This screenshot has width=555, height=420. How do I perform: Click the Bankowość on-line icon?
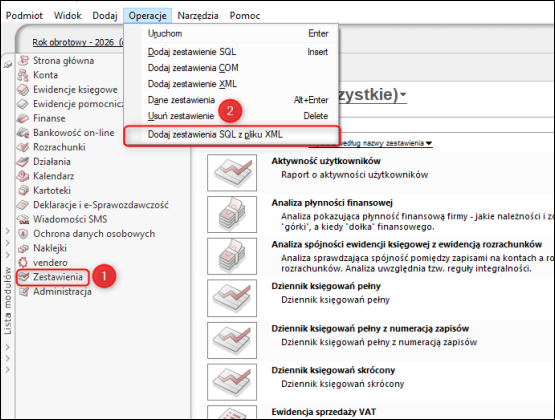tap(23, 133)
